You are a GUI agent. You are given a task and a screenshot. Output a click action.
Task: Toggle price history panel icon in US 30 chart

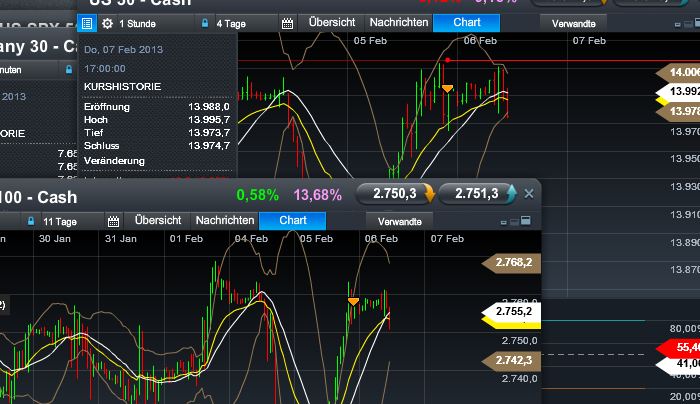tap(87, 23)
